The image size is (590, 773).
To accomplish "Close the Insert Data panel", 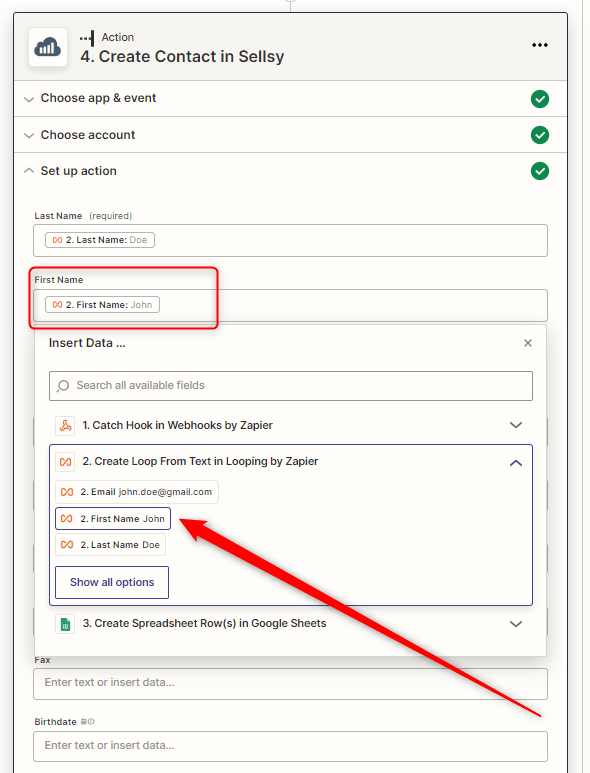I will [x=528, y=343].
